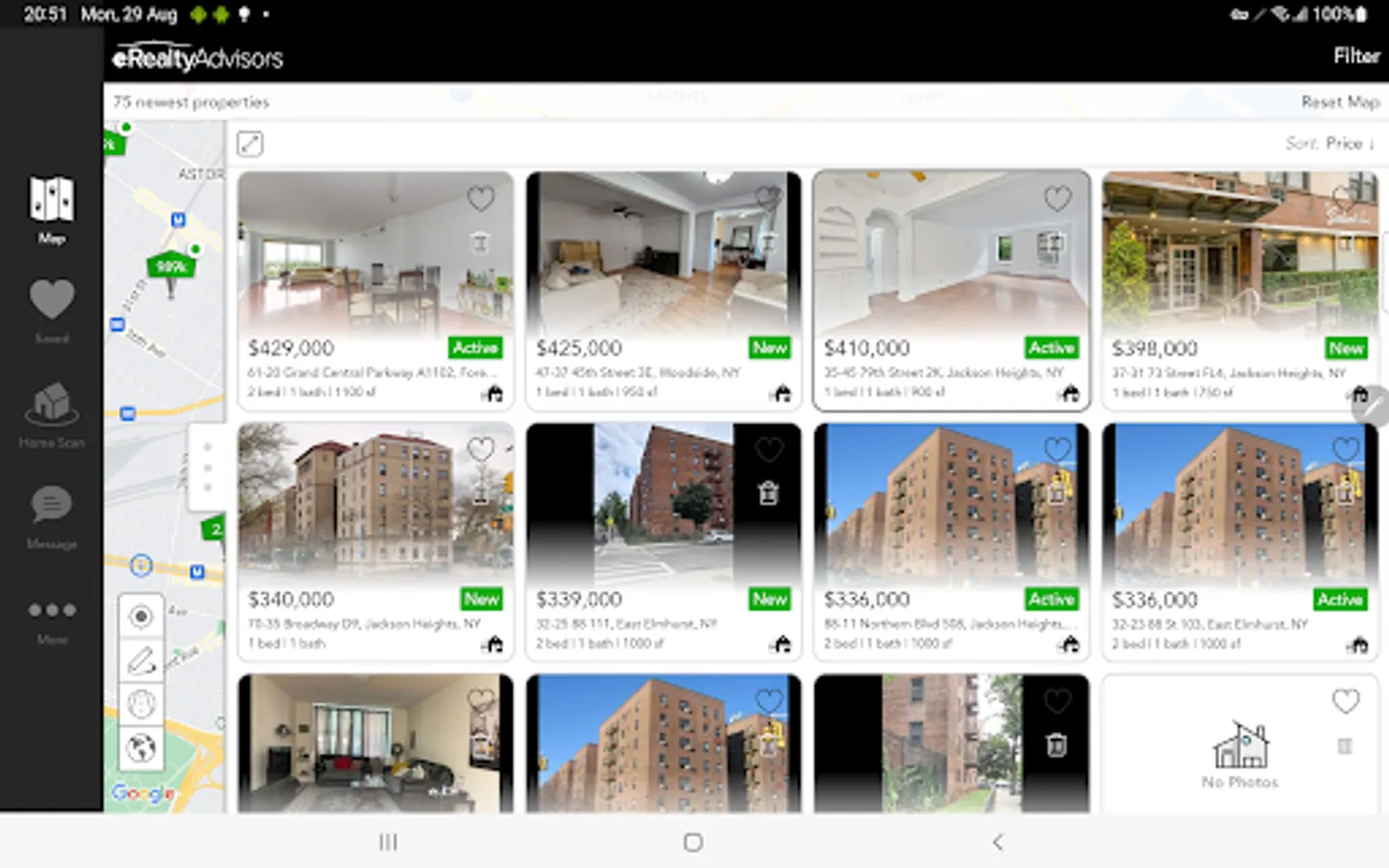This screenshot has height=868, width=1389.
Task: Favorite the $429,000 listing heart
Action: 480,199
